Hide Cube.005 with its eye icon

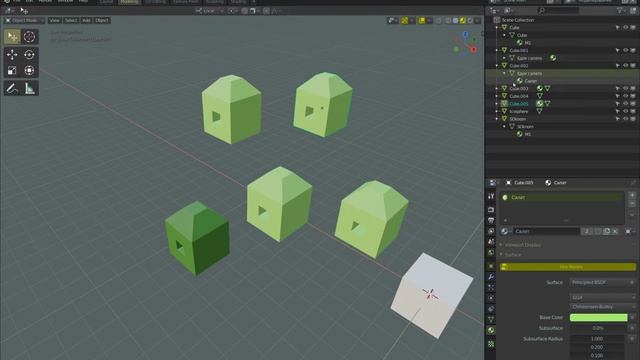pos(625,104)
